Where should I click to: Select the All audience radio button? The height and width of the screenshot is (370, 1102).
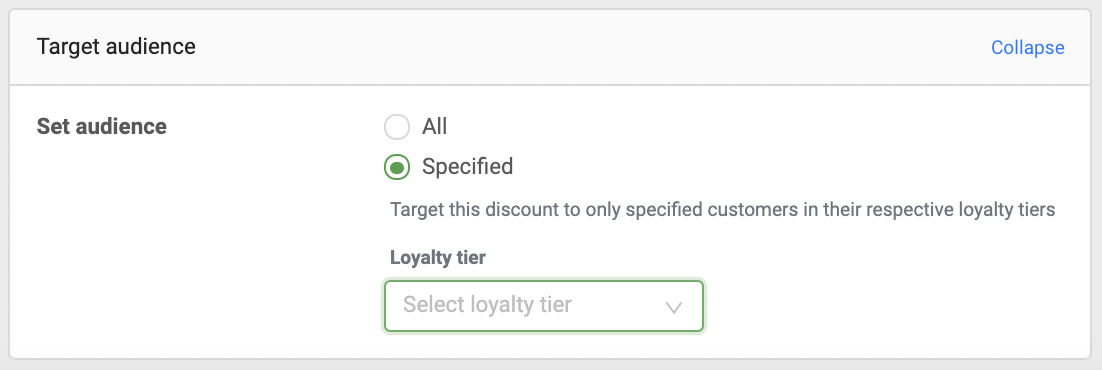click(396, 127)
